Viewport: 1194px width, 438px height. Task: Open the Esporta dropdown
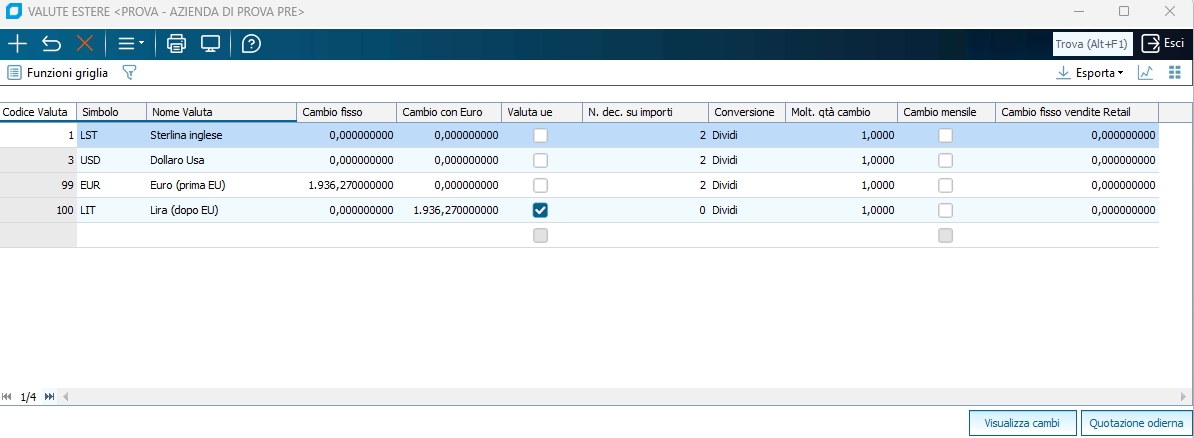pyautogui.click(x=1090, y=73)
